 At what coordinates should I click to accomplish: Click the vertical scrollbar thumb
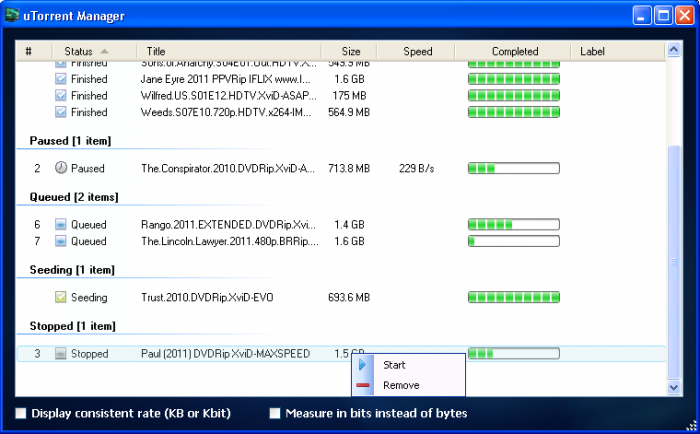674,262
